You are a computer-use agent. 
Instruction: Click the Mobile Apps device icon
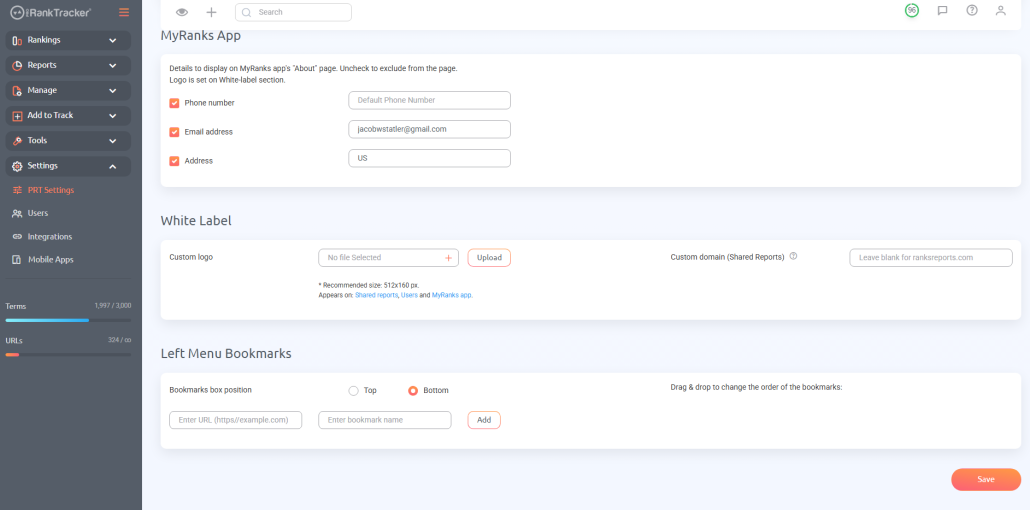point(18,260)
